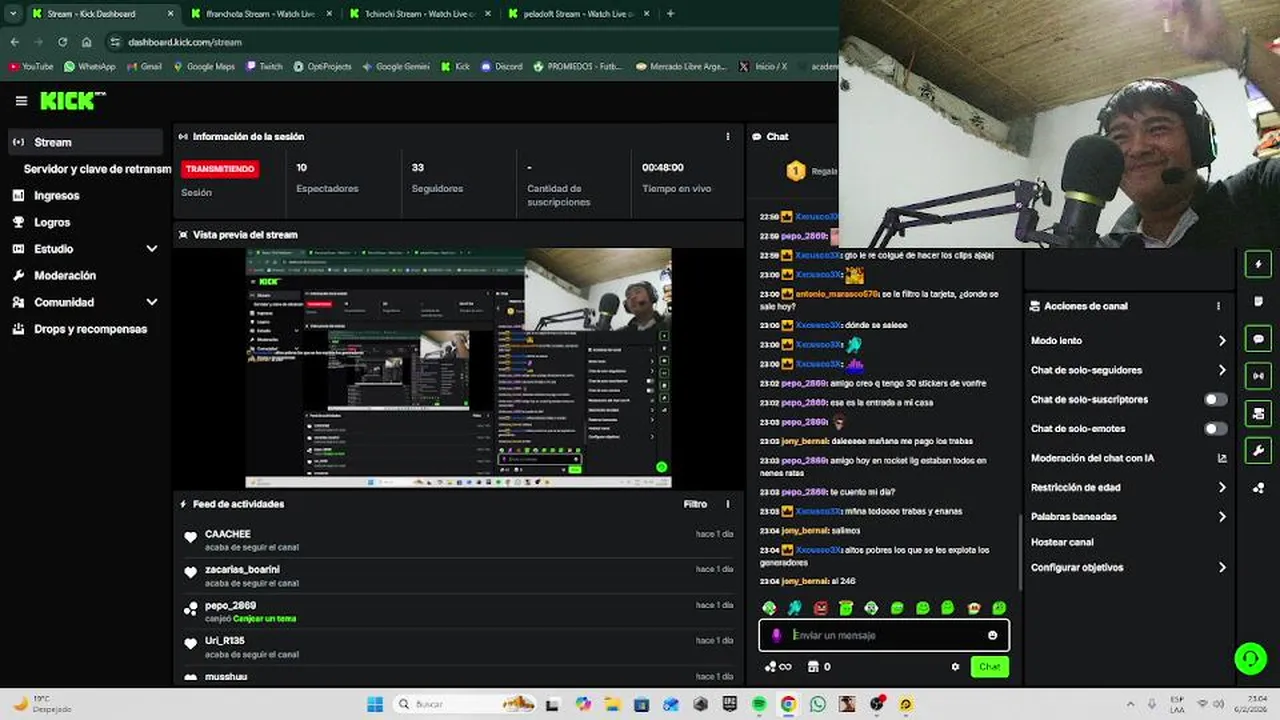Screen dimensions: 1280x720
Task: Open Chrome tab search dropdown
Action: tap(13, 14)
